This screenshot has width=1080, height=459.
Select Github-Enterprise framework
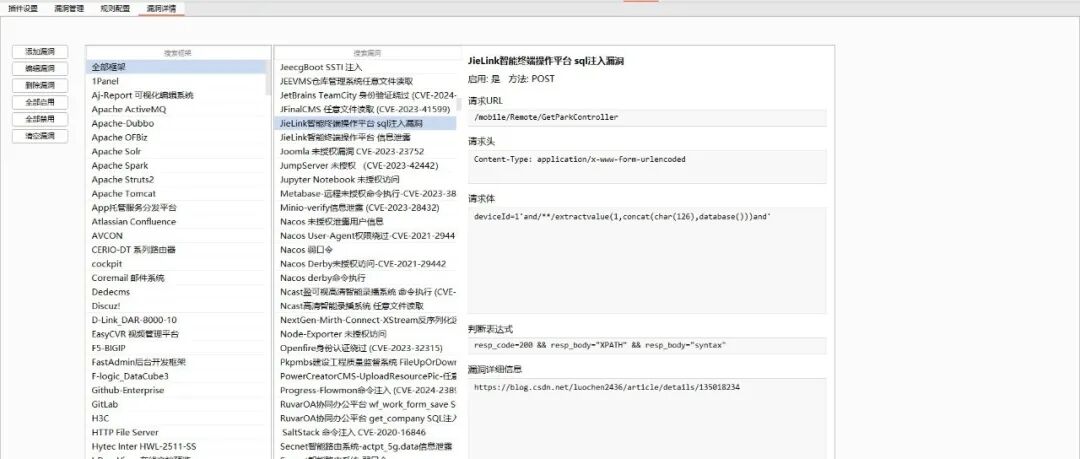(x=176, y=390)
